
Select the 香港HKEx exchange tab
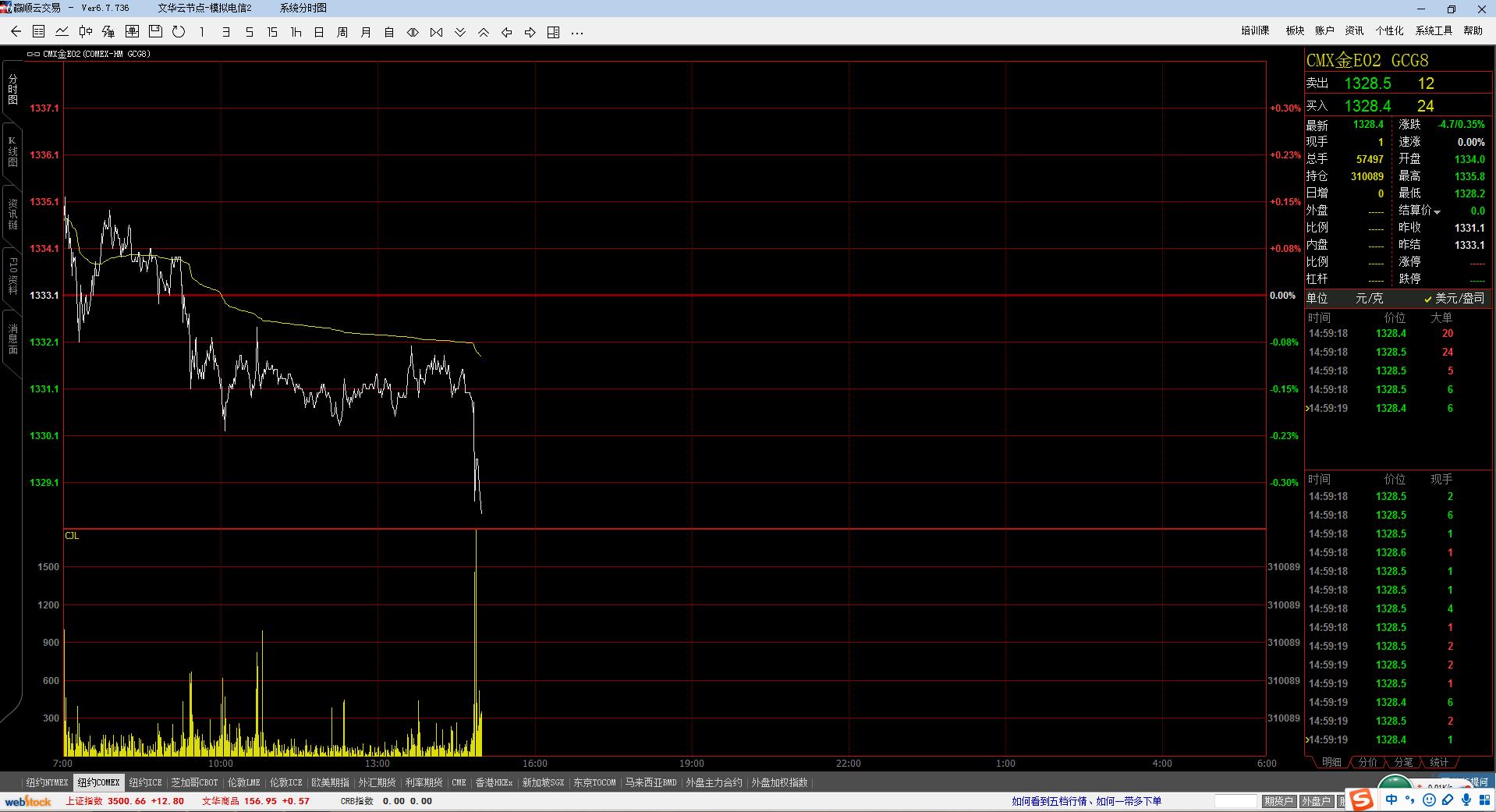coord(494,782)
